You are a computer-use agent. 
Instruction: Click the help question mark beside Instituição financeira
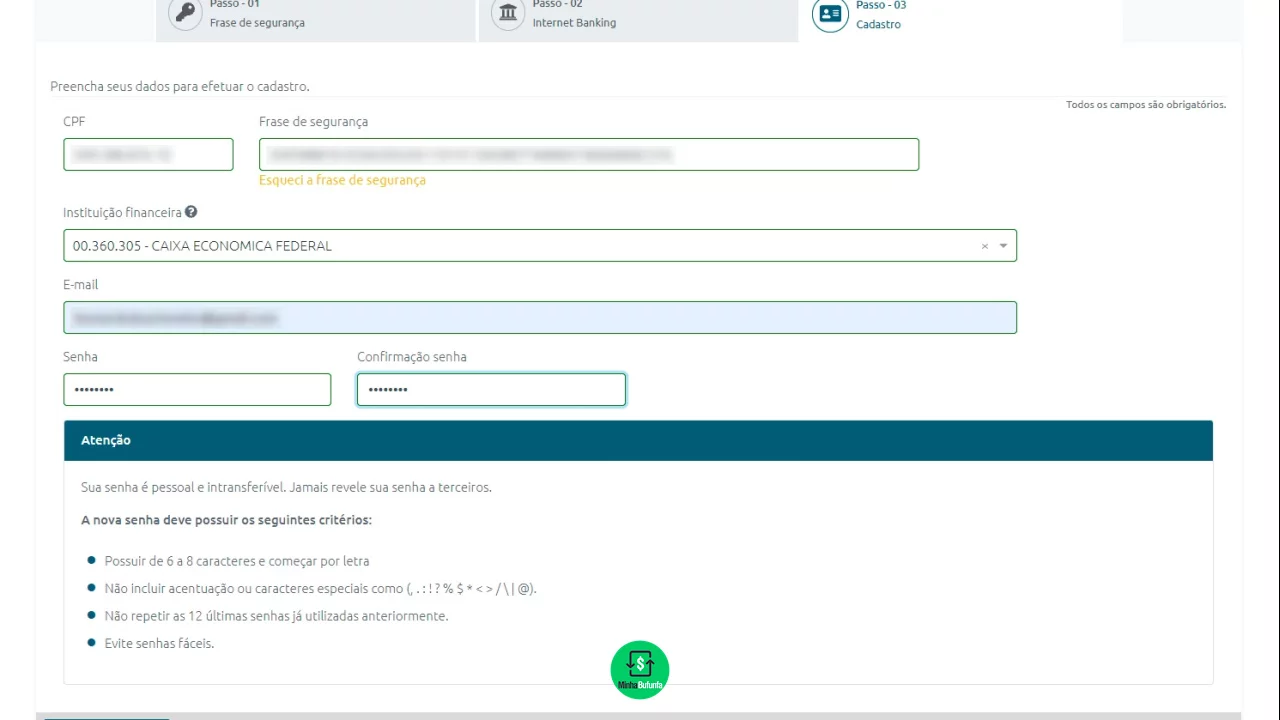[191, 212]
